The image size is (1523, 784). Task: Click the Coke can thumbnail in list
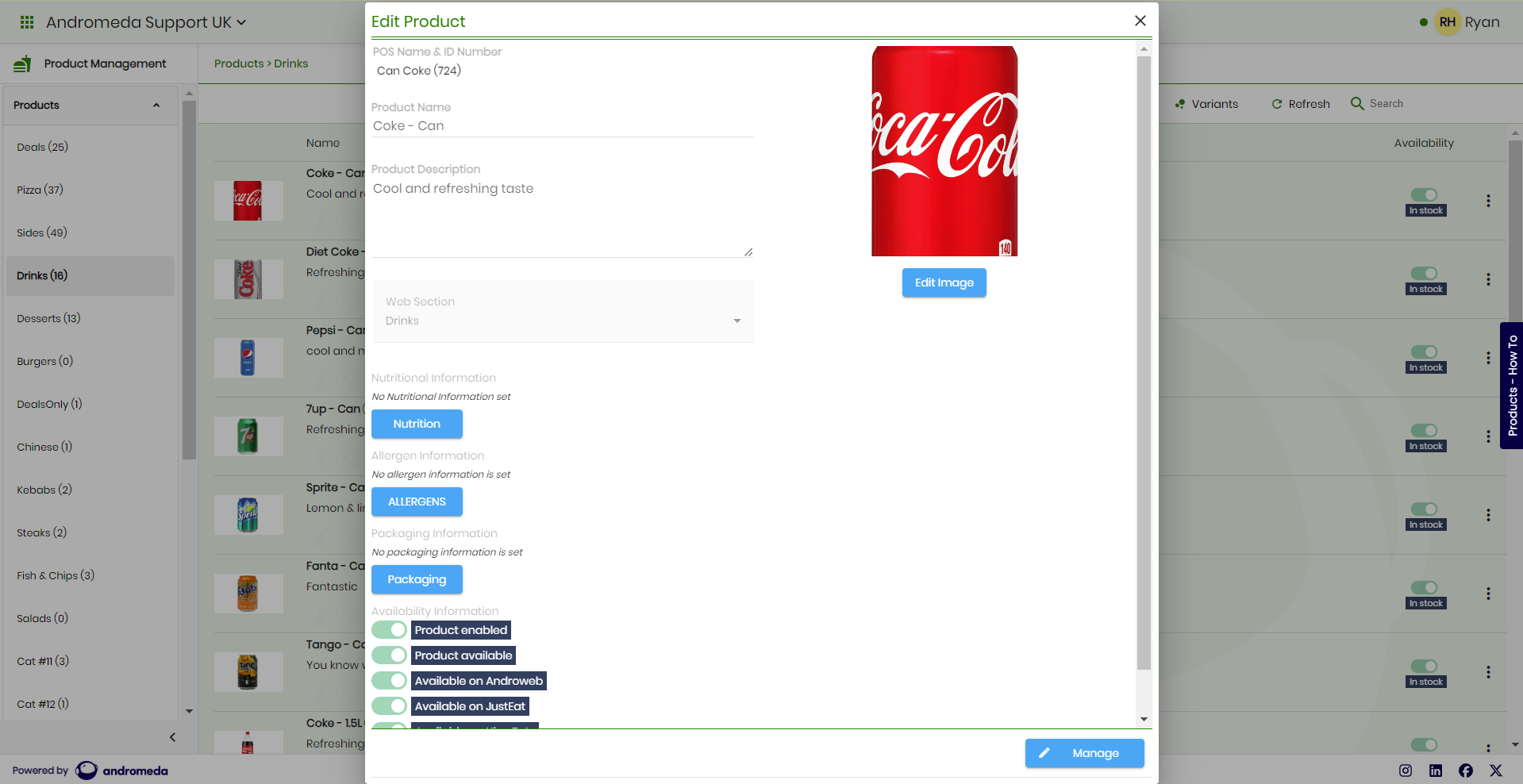(248, 201)
